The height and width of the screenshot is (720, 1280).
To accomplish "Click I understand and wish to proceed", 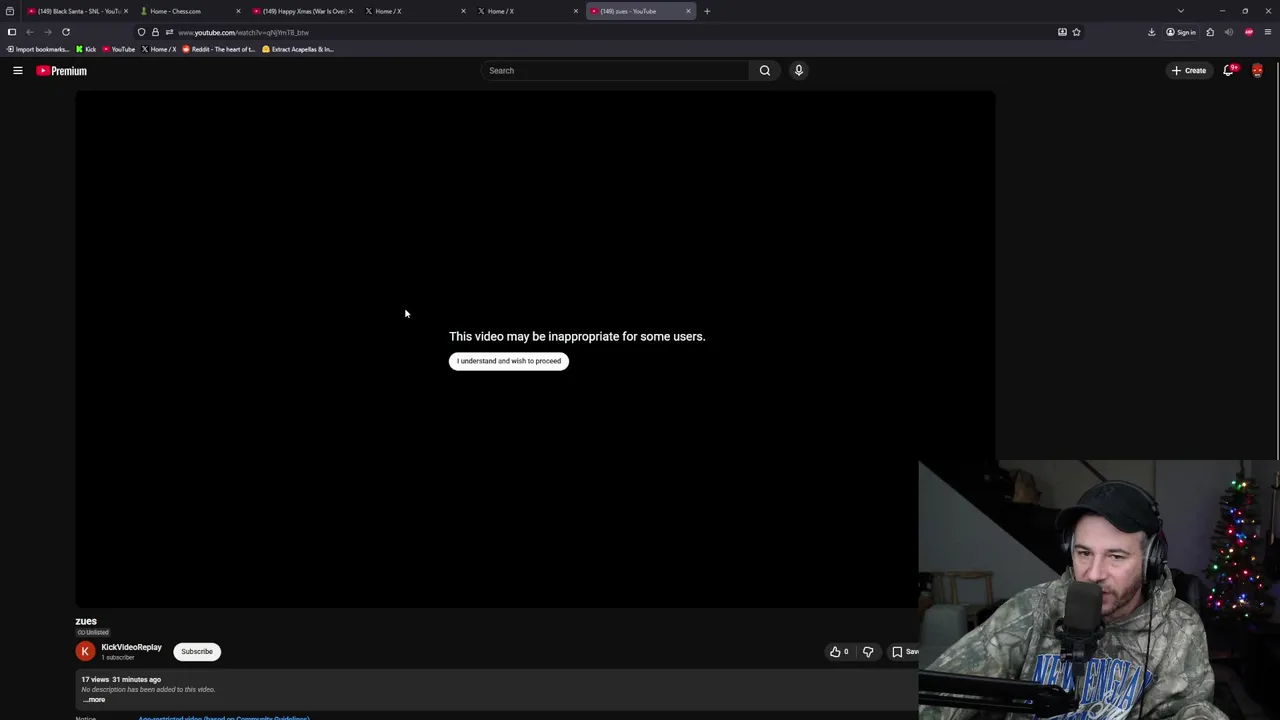I will pyautogui.click(x=509, y=361).
